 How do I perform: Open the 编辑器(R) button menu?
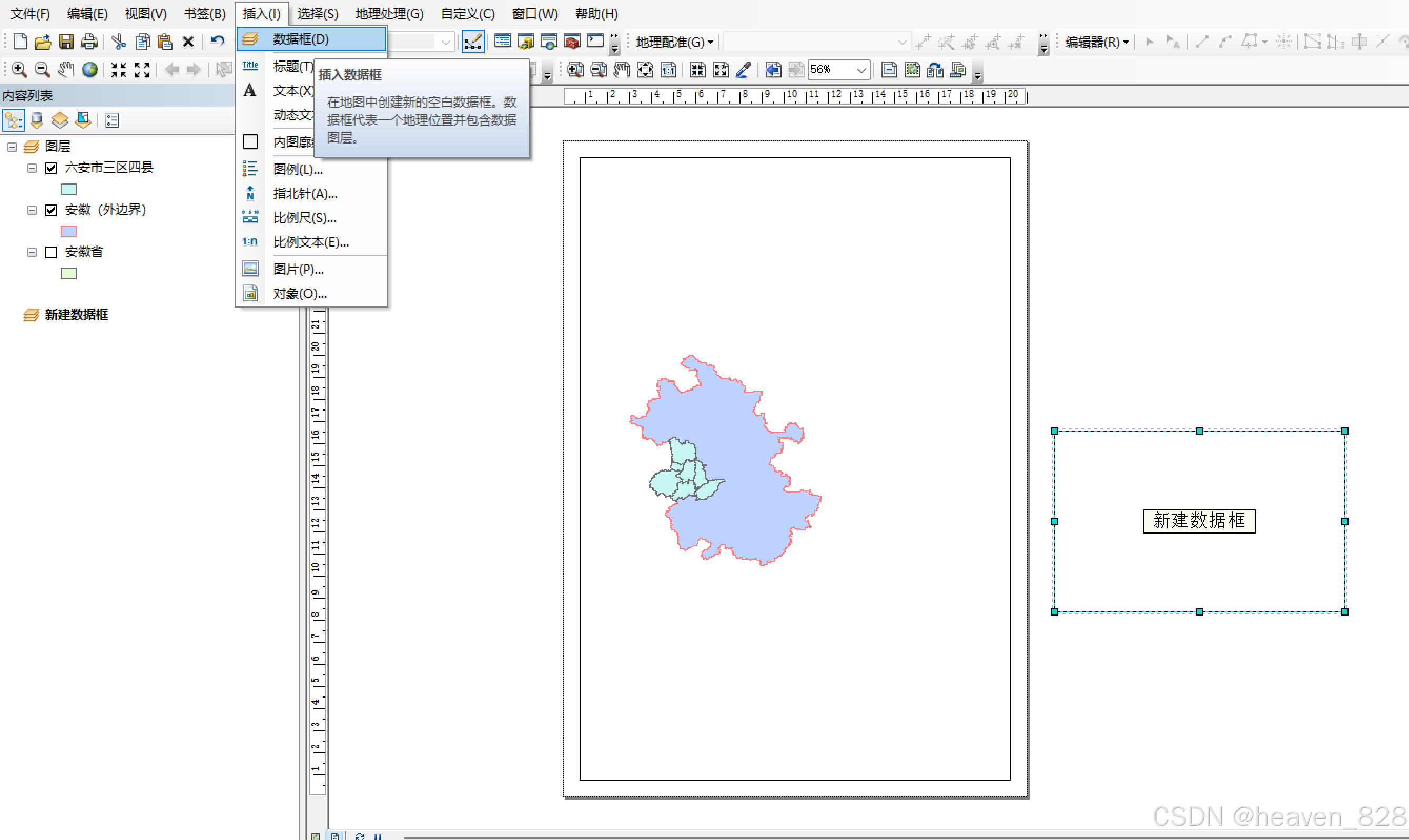pos(1096,42)
